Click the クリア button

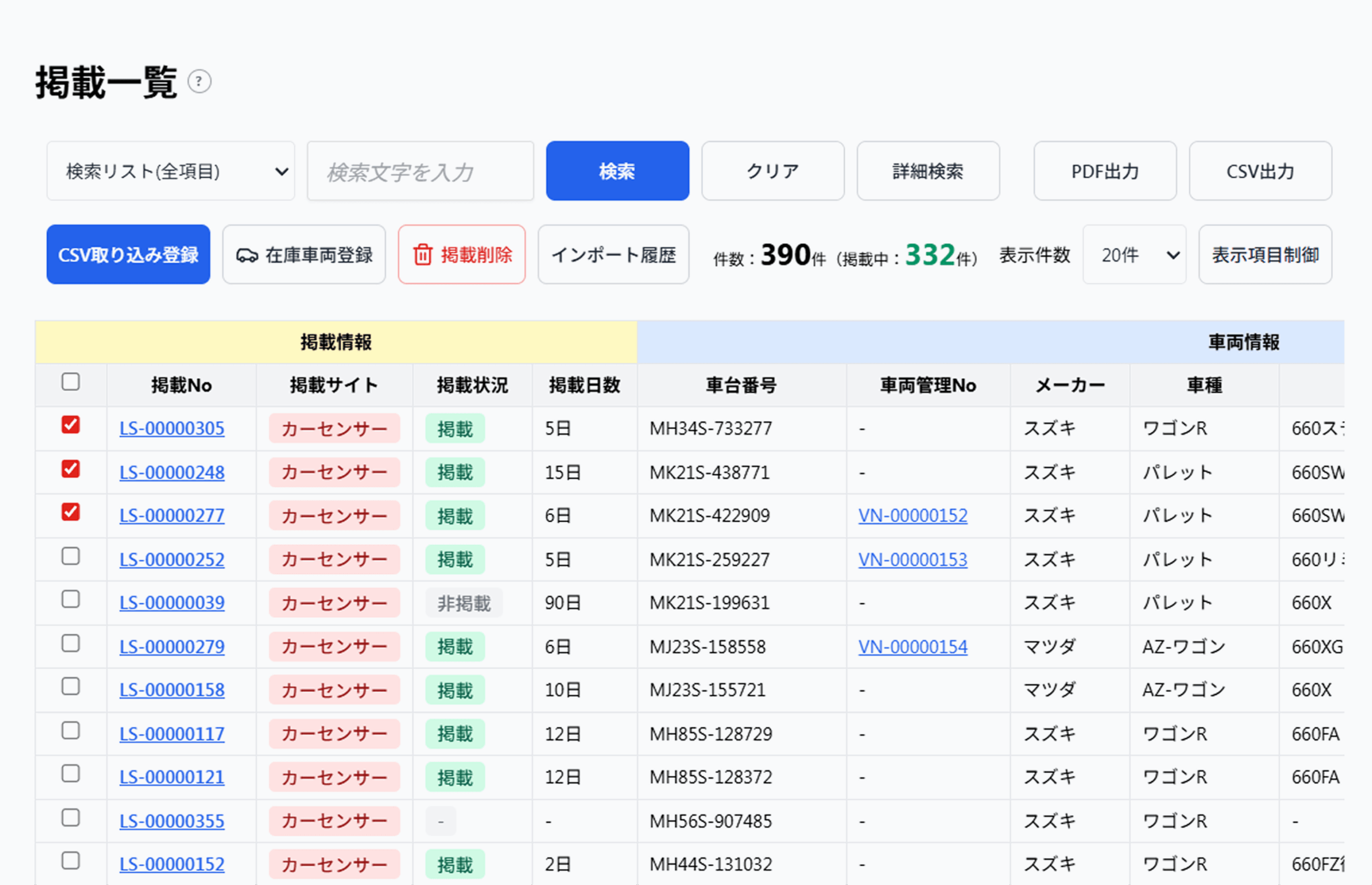[x=773, y=171]
